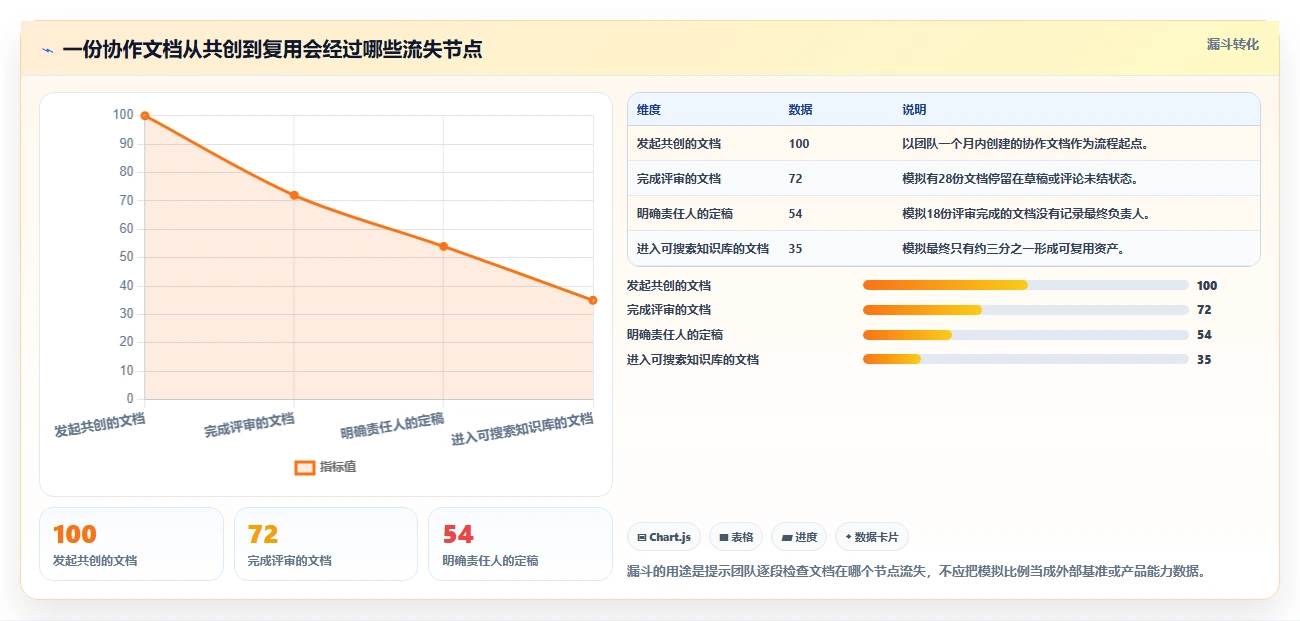
Task: Click the x-axis label 明确责任人的定稿
Action: (x=392, y=426)
